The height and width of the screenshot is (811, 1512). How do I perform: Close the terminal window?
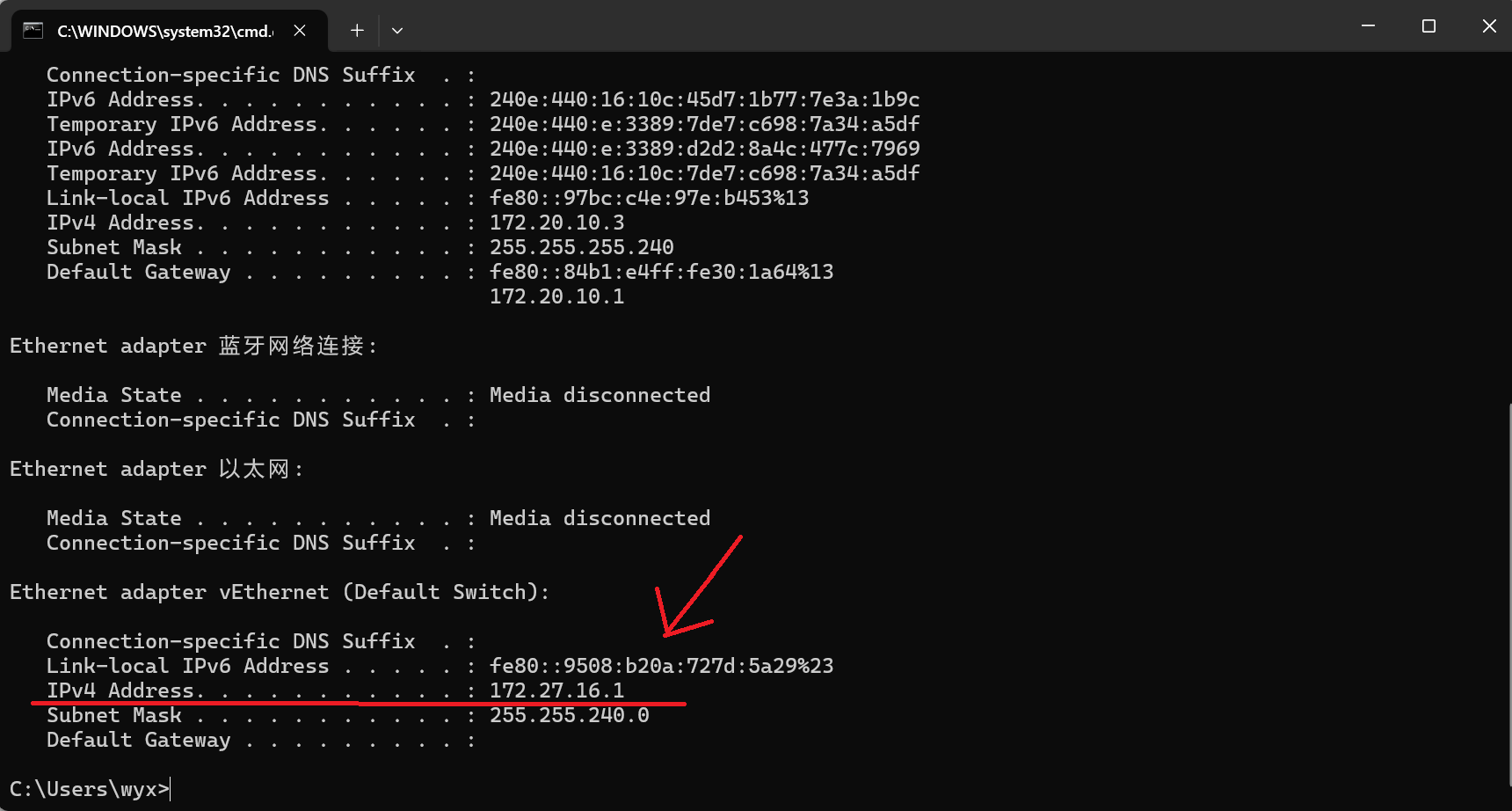pos(1489,26)
